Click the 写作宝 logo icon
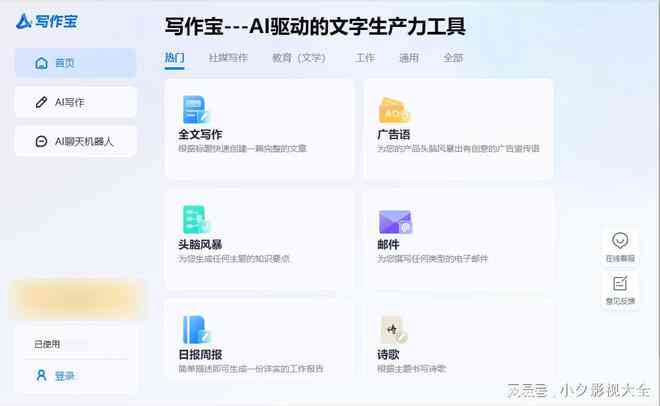The image size is (660, 406). click(x=23, y=21)
